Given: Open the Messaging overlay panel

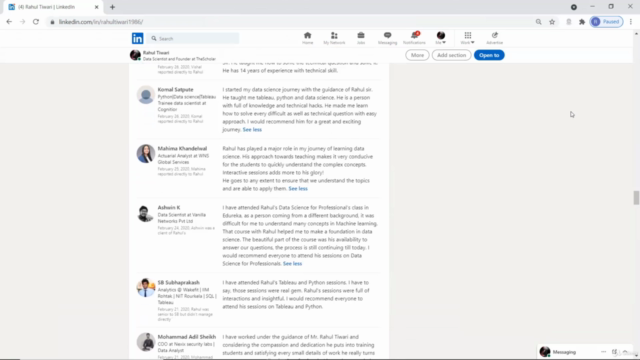Looking at the screenshot, I should (564, 352).
